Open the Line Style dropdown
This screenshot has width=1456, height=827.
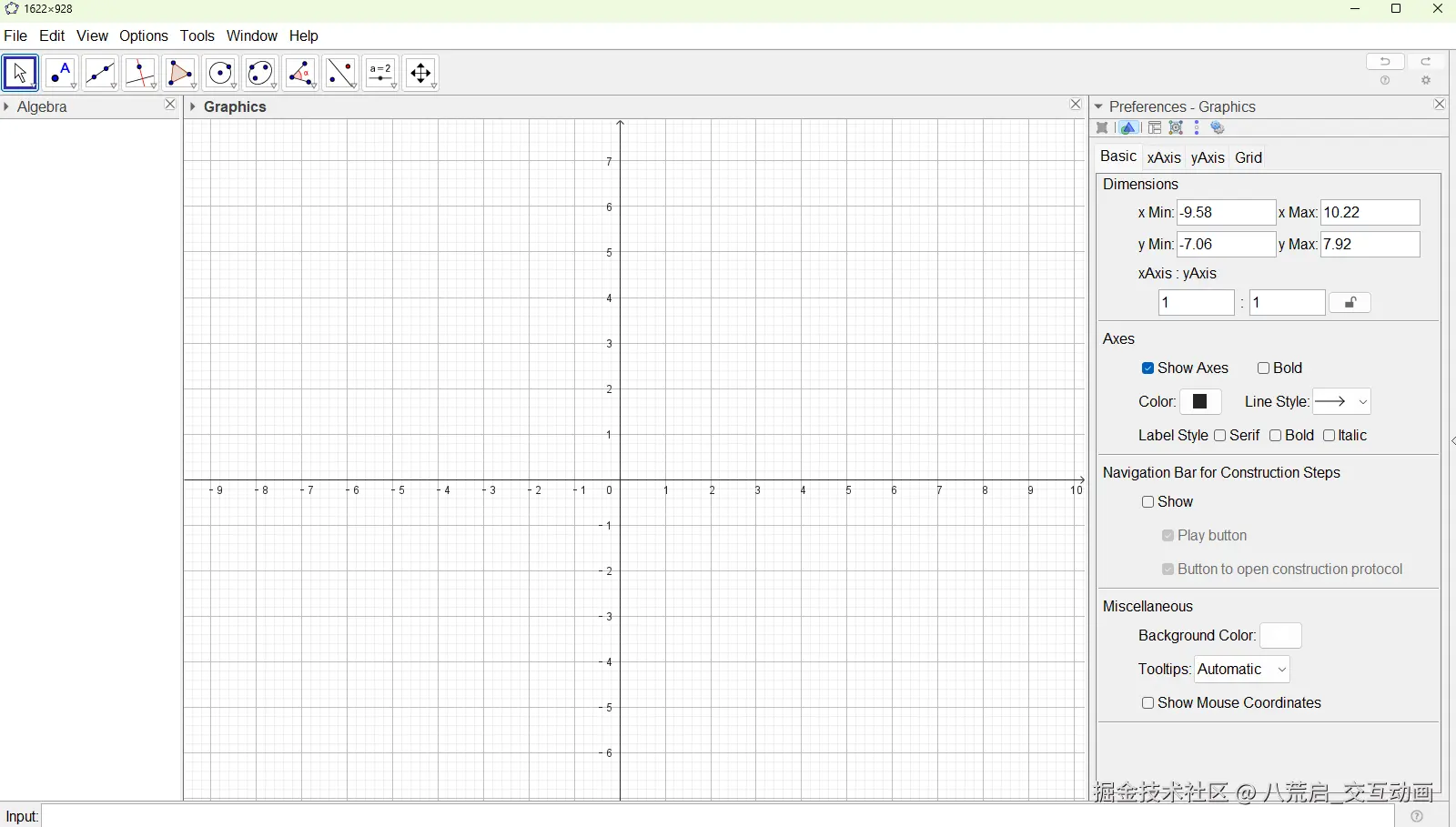coord(1341,401)
